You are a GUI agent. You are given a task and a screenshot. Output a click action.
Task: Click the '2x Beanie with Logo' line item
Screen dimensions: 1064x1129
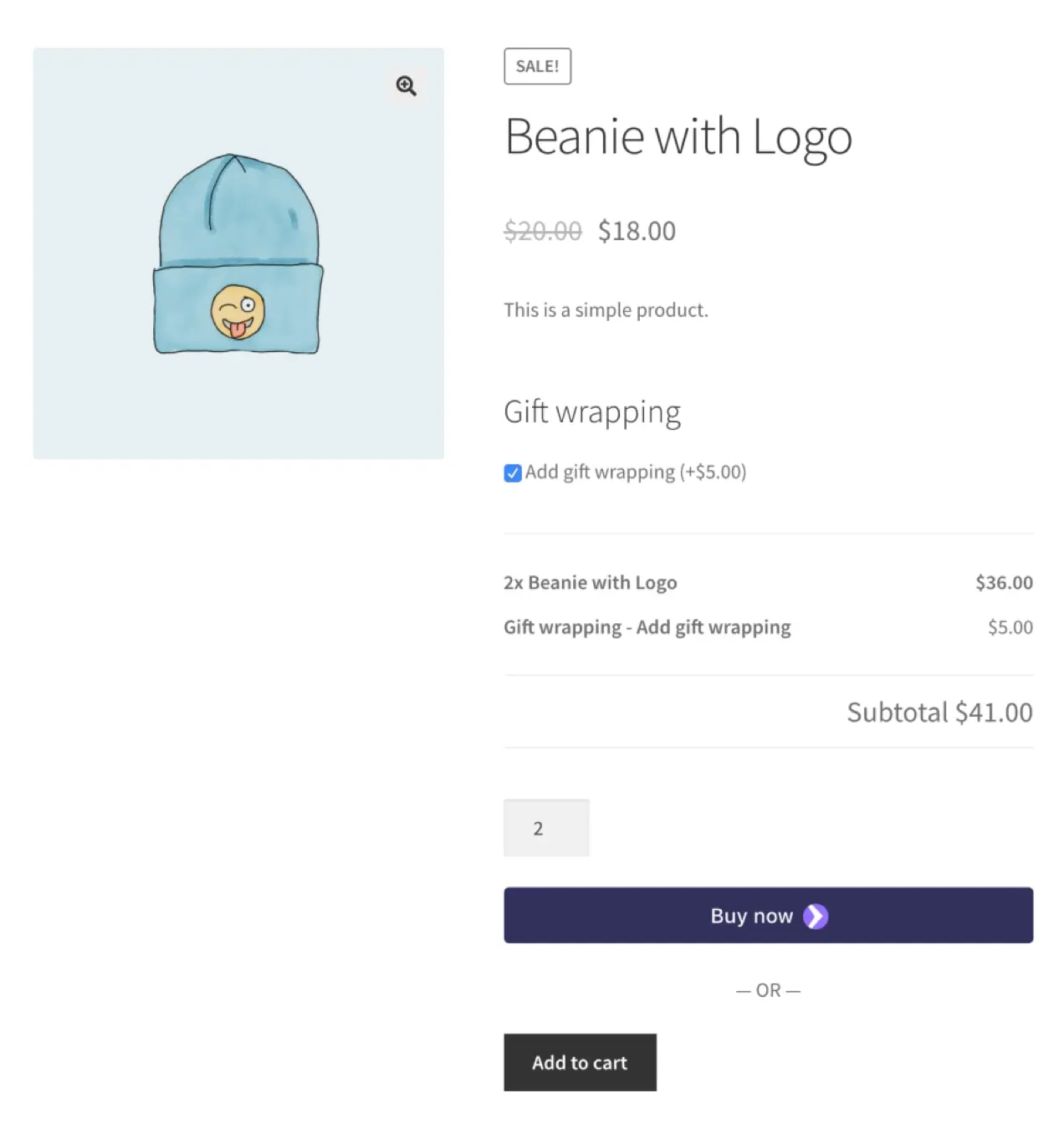click(590, 583)
